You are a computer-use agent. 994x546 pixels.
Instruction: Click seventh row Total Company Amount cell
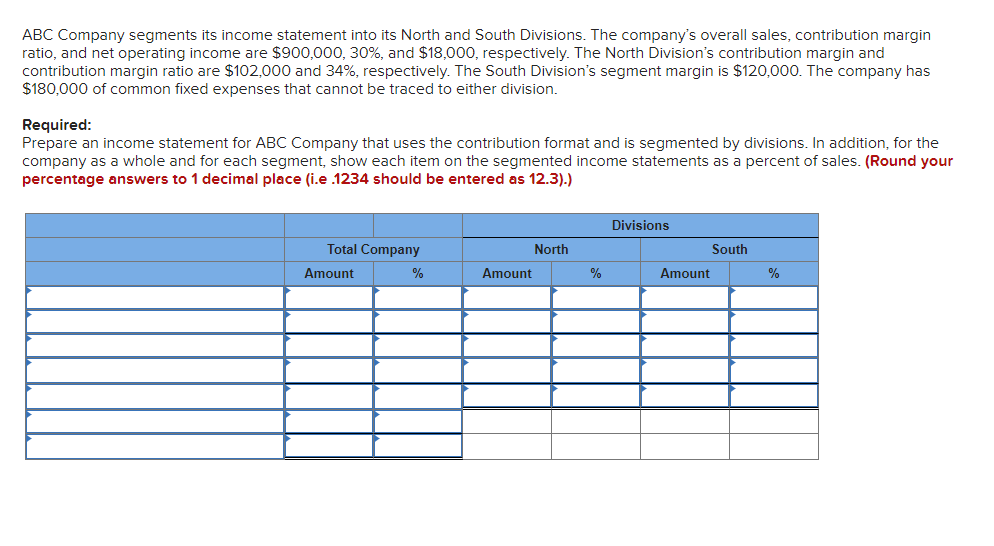[329, 446]
